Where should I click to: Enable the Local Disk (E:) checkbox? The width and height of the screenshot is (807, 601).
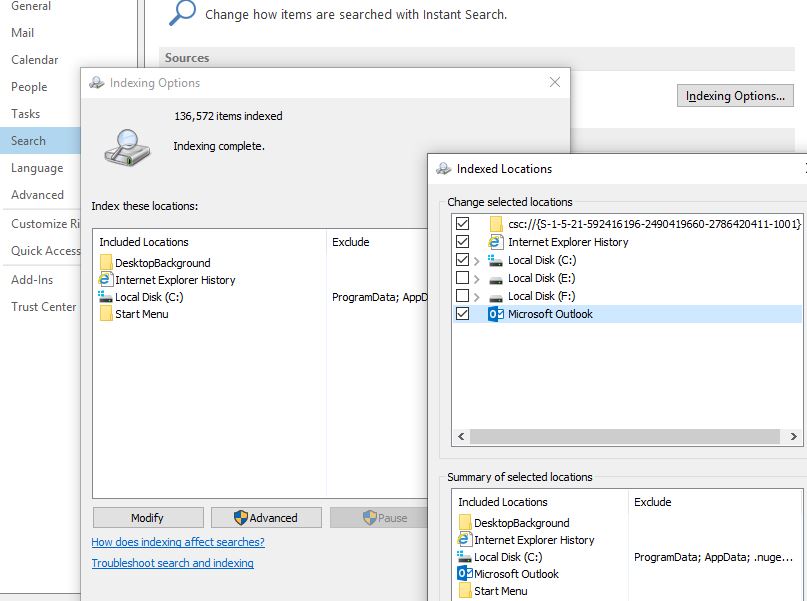(461, 278)
